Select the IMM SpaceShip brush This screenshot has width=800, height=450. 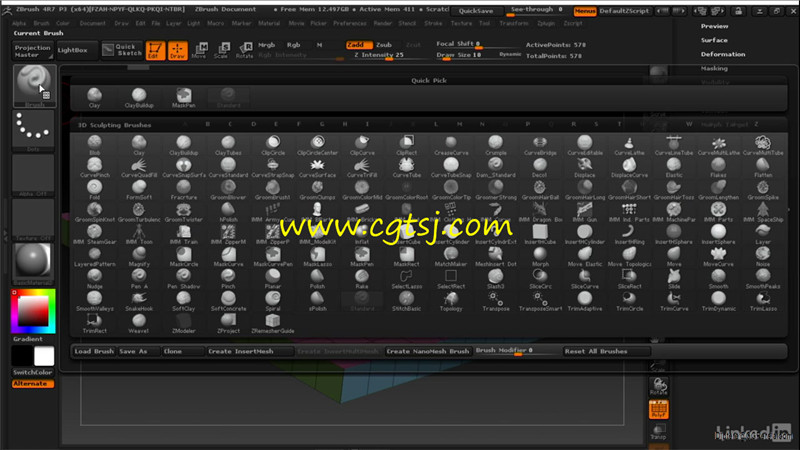click(x=763, y=212)
